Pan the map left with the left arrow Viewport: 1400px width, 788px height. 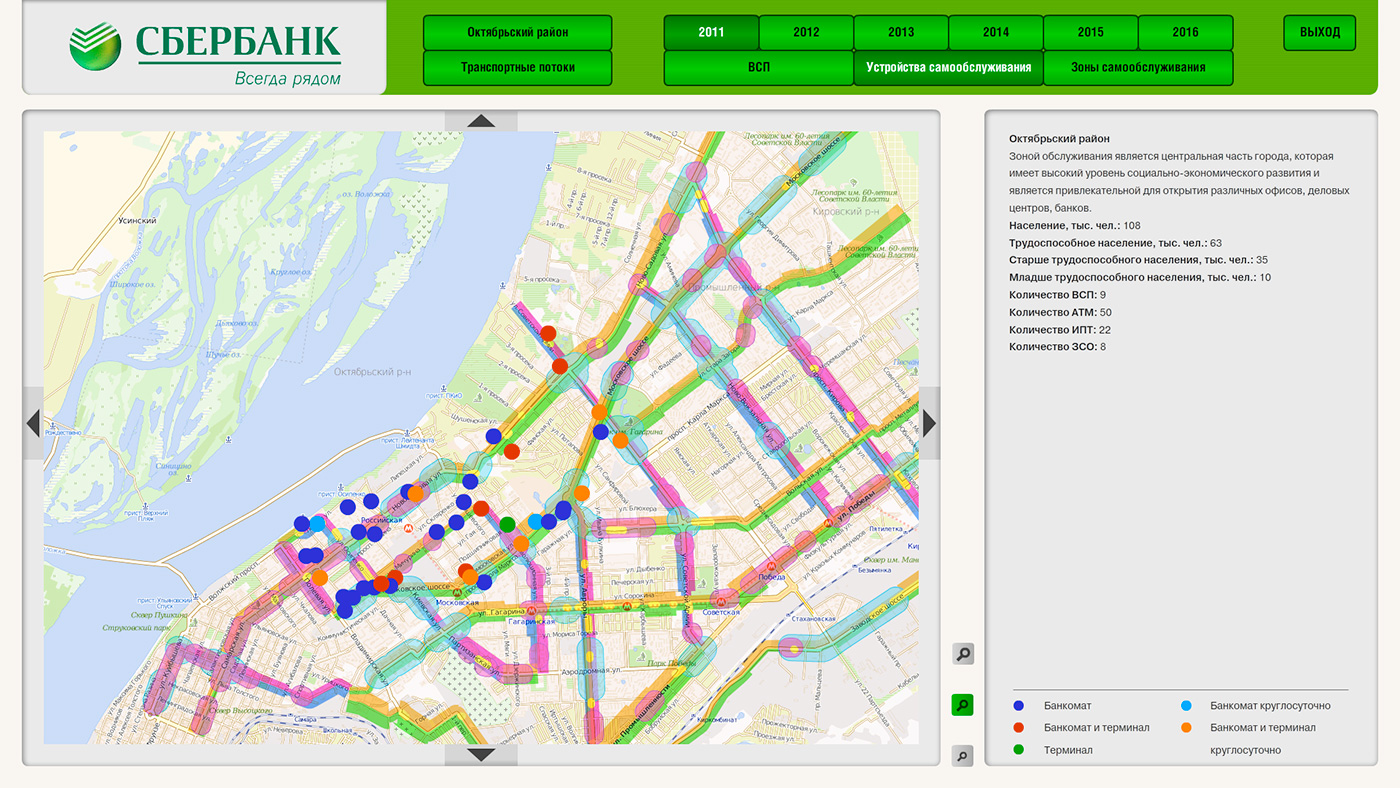(x=33, y=423)
